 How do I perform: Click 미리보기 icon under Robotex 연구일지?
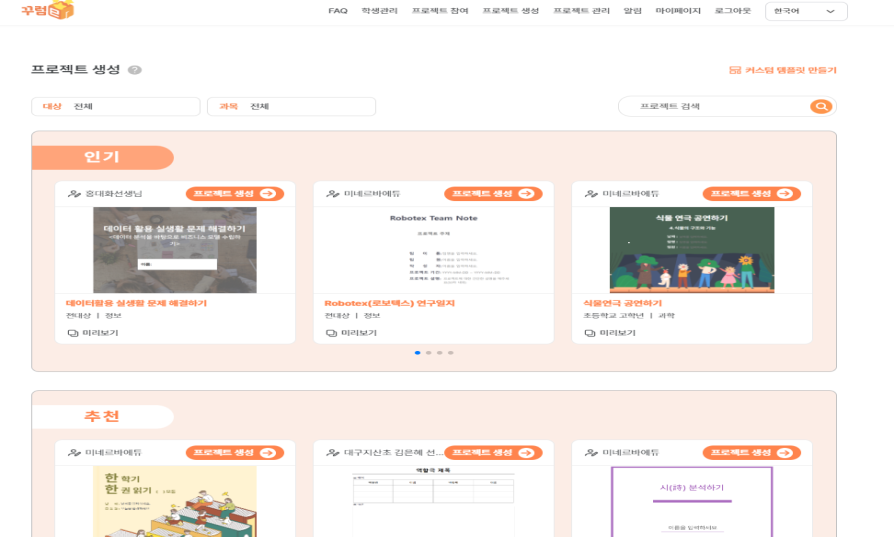332,333
